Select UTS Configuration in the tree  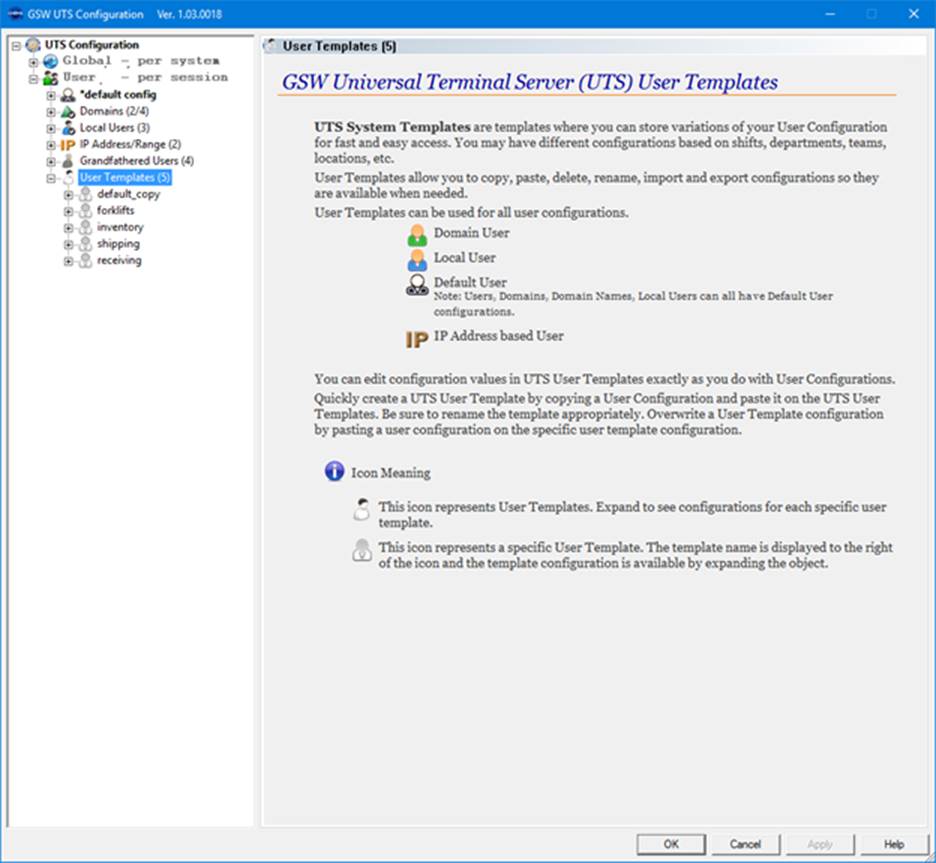click(92, 45)
